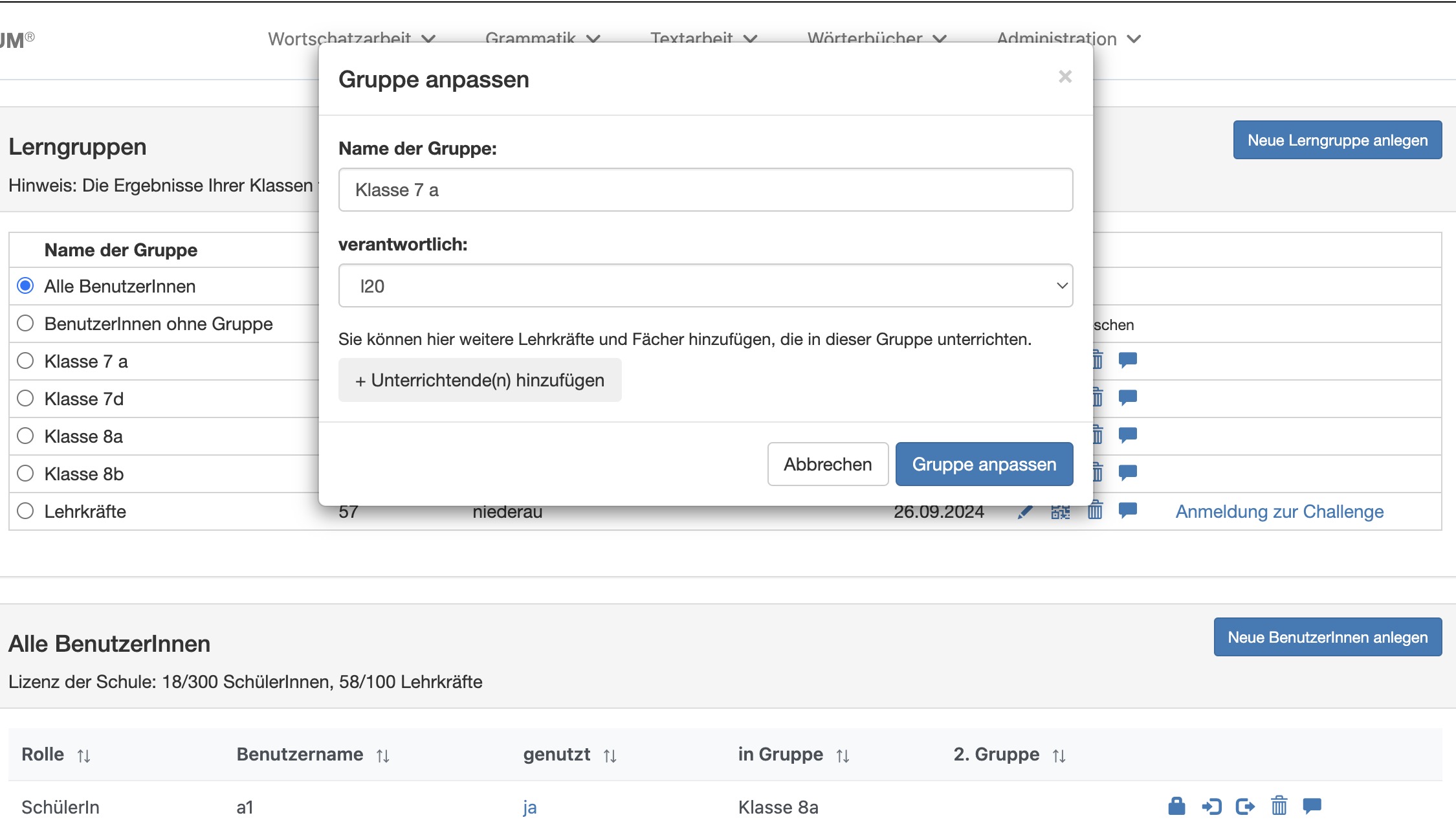The image size is (1456, 822).
Task: Click QR code icon in Lehrkräfte row
Action: click(1060, 512)
